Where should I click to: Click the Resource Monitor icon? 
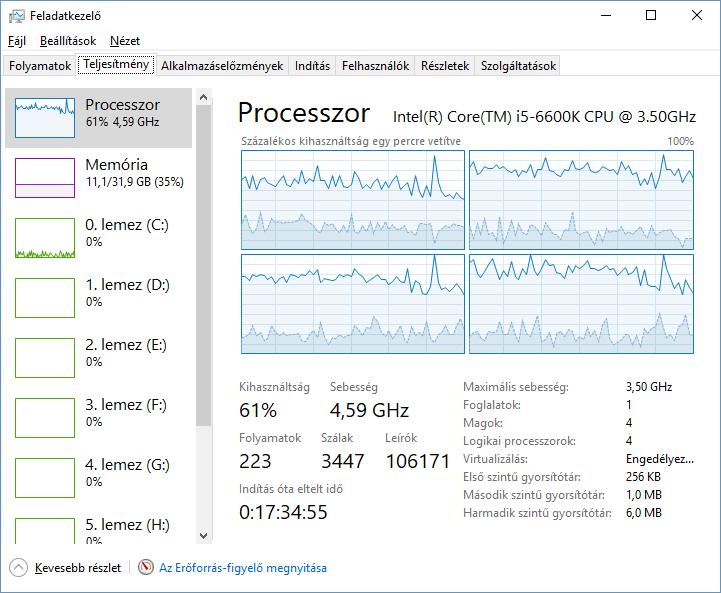(146, 568)
